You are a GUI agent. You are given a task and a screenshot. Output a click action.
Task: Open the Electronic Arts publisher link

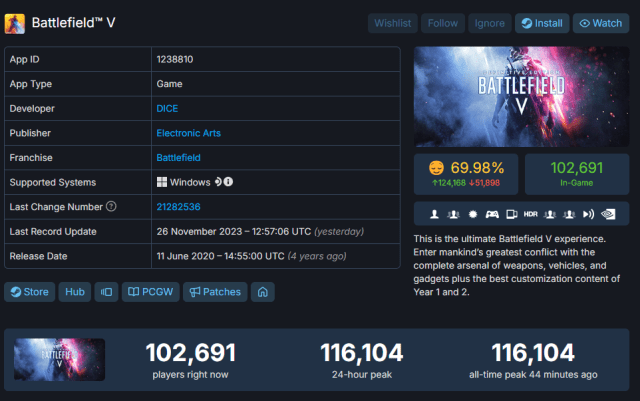pos(188,133)
